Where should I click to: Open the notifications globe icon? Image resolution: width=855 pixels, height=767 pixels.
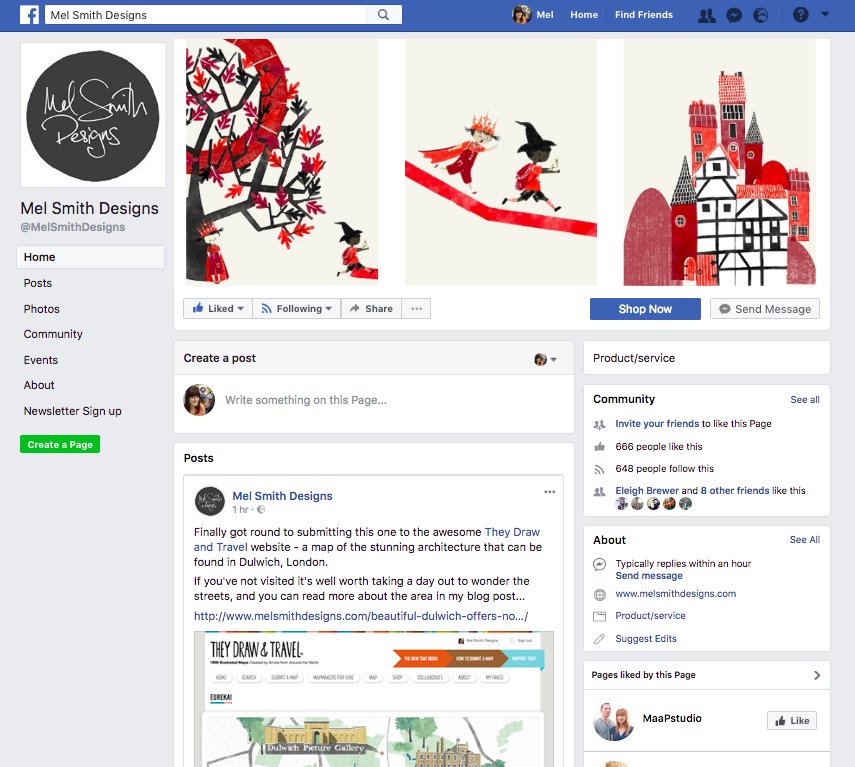pyautogui.click(x=761, y=15)
